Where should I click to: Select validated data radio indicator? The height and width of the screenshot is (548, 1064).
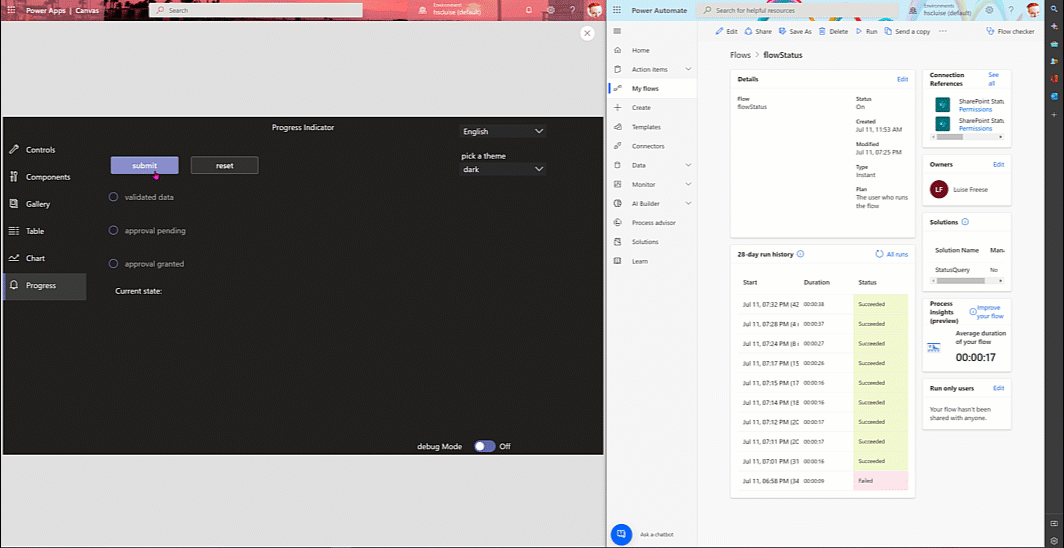113,197
